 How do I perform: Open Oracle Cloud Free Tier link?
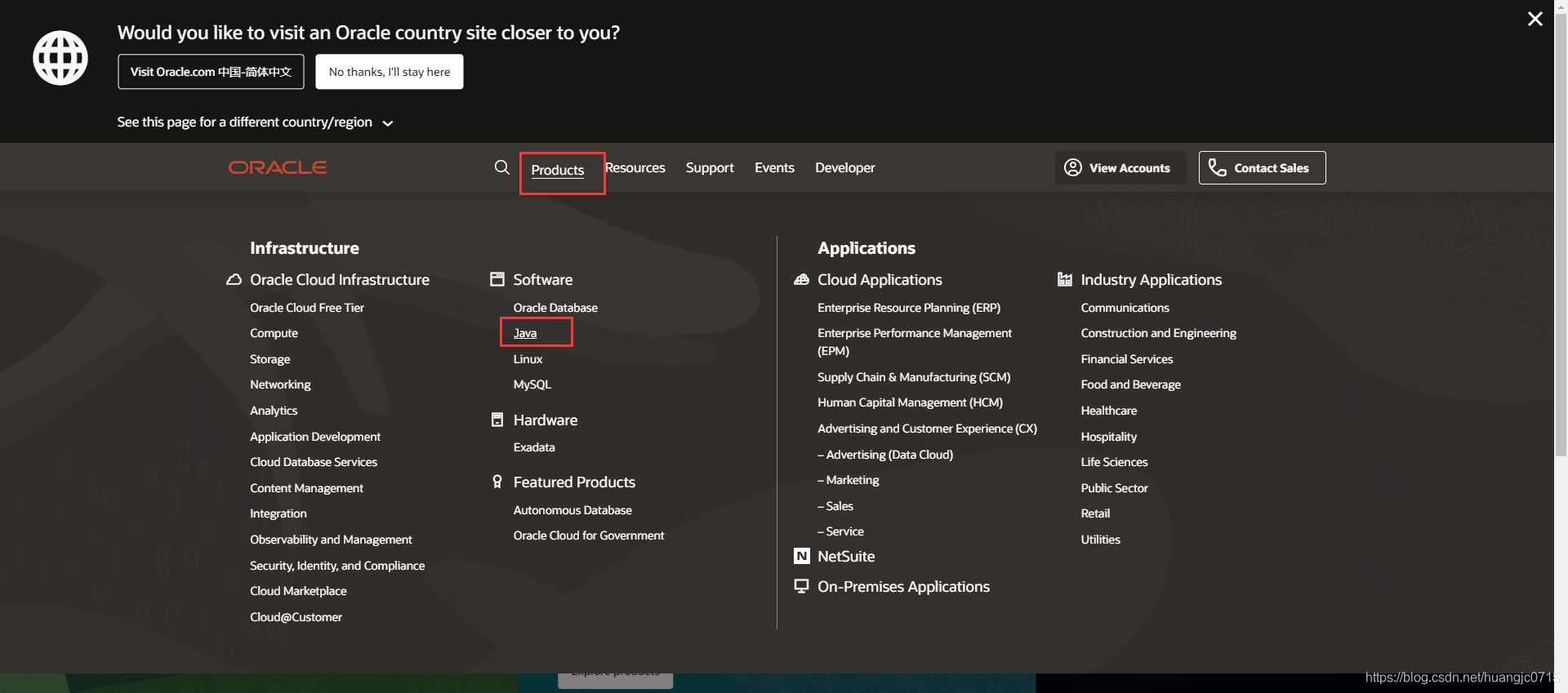point(307,308)
